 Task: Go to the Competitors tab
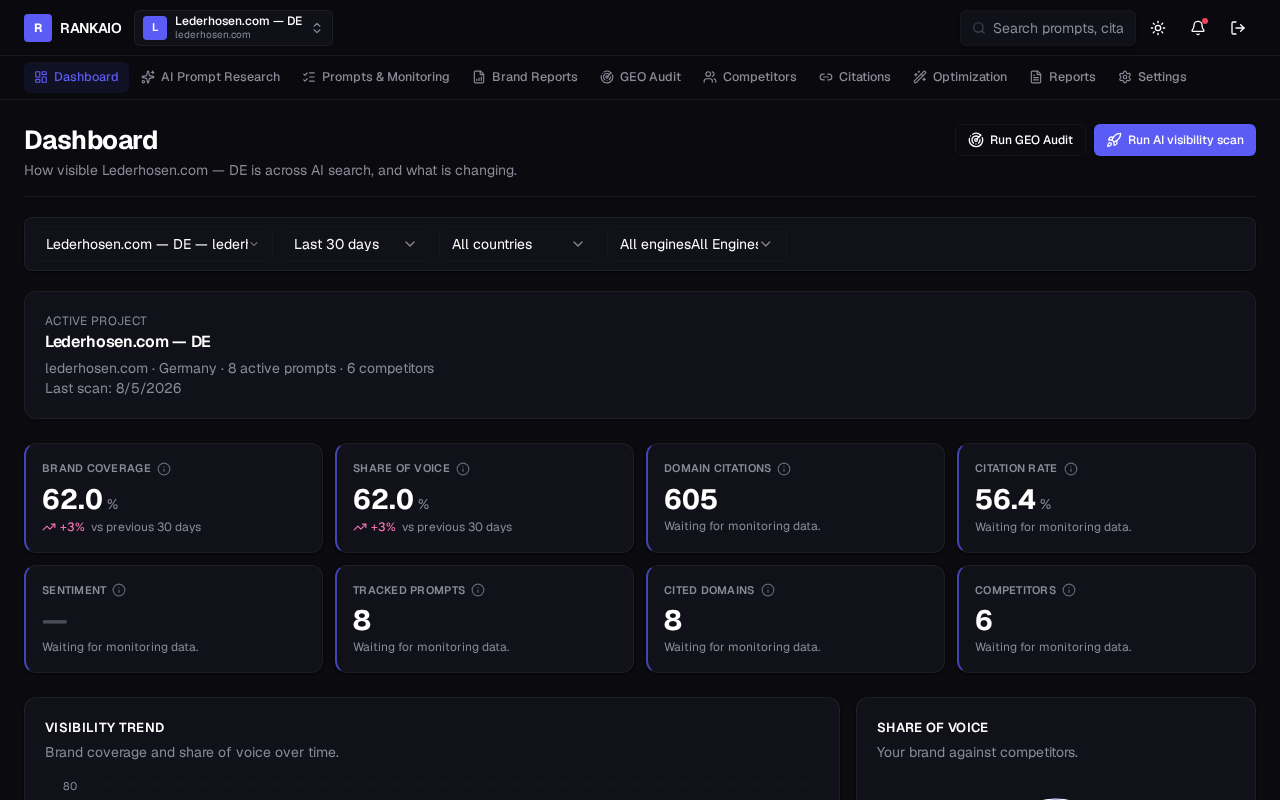coord(750,77)
